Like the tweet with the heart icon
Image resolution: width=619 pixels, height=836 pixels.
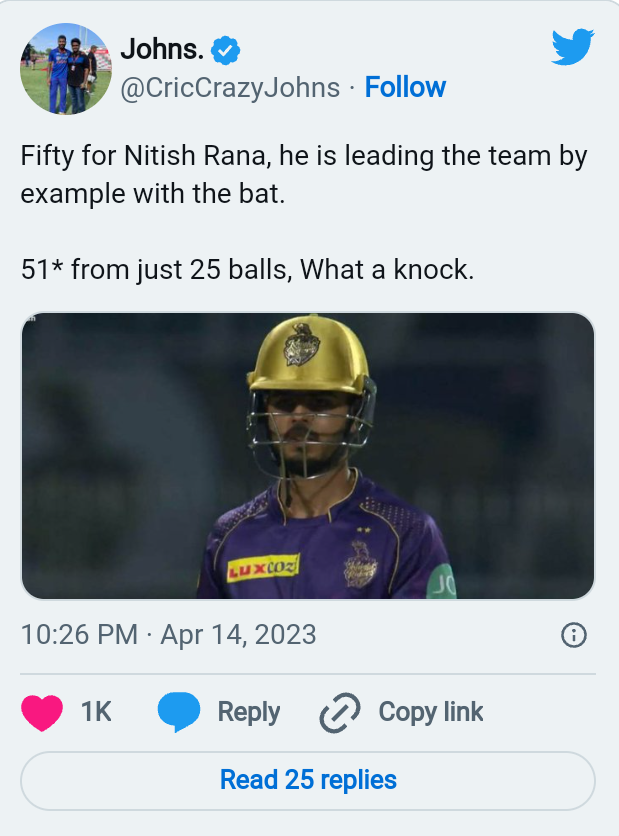coord(42,712)
